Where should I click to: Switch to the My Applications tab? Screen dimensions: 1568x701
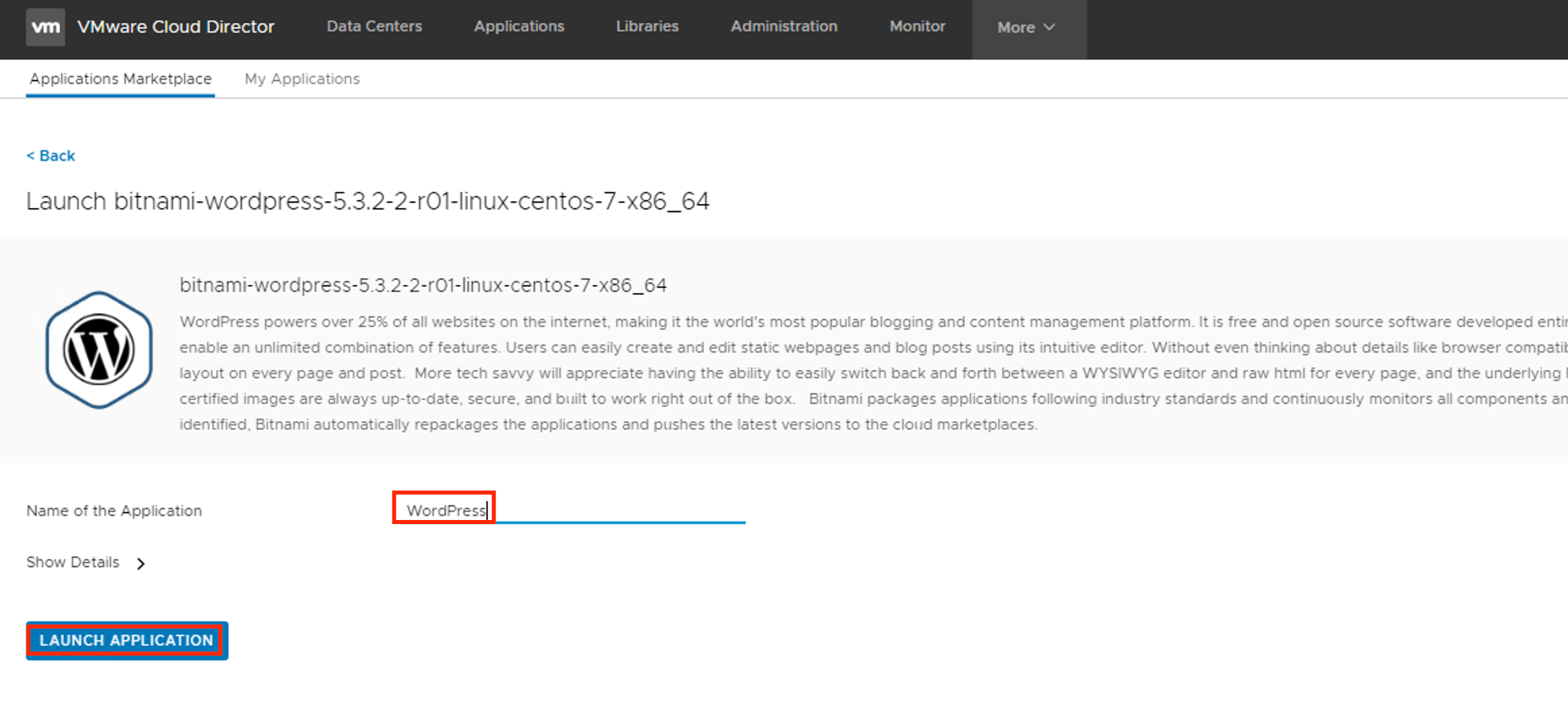click(302, 79)
